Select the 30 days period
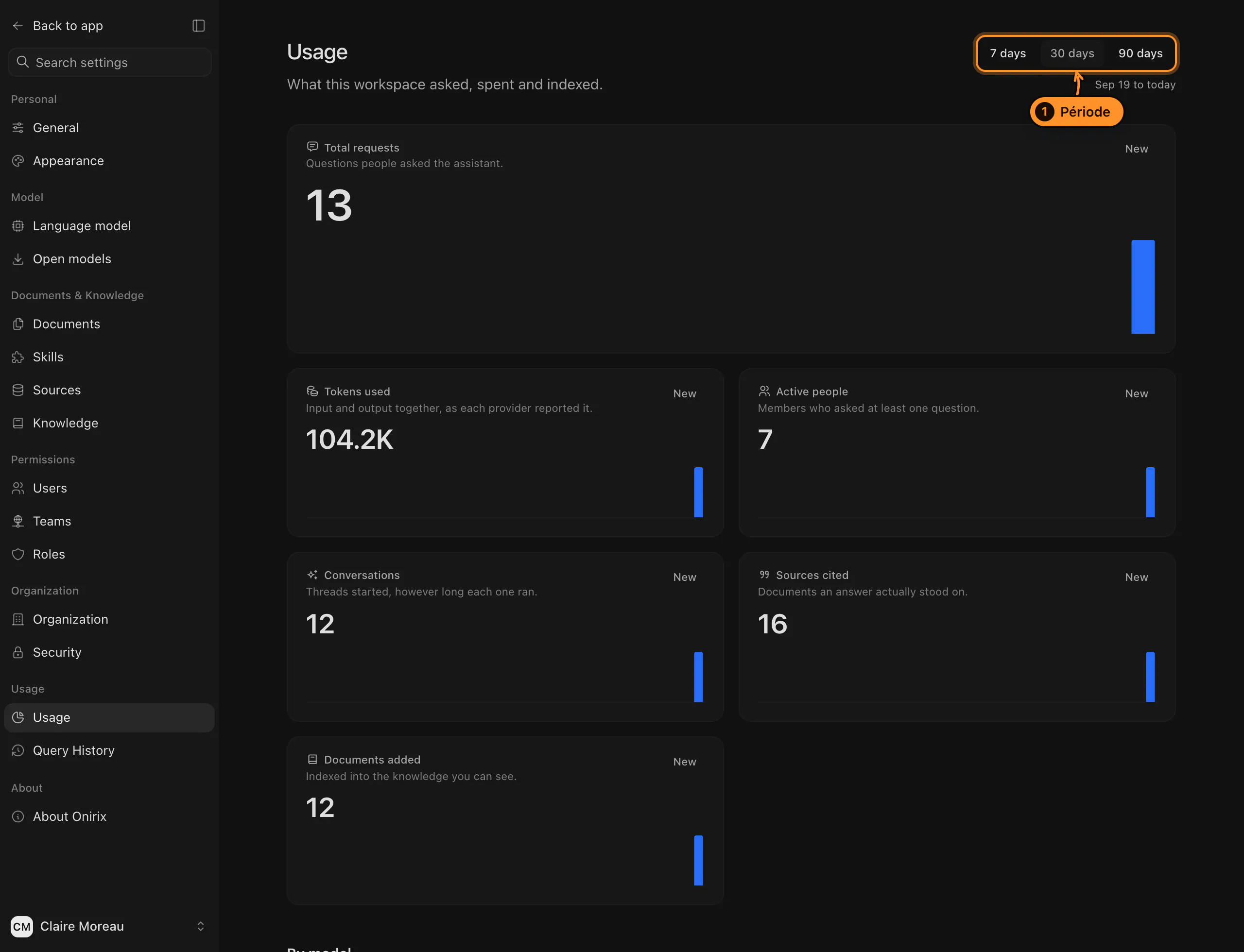Screen dimensions: 1244x952 click(1072, 53)
